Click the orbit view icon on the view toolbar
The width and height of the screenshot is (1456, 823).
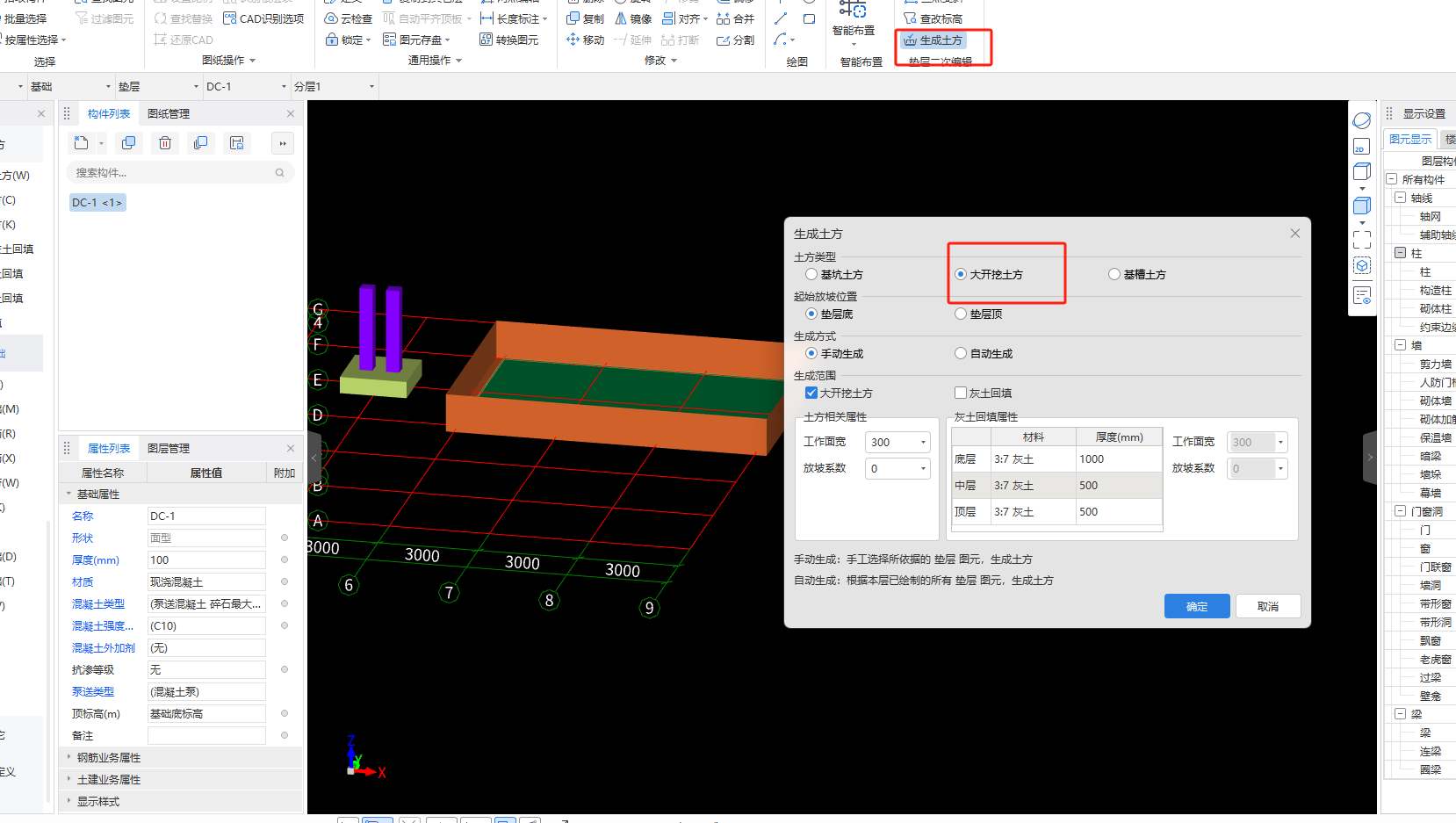pyautogui.click(x=1362, y=120)
